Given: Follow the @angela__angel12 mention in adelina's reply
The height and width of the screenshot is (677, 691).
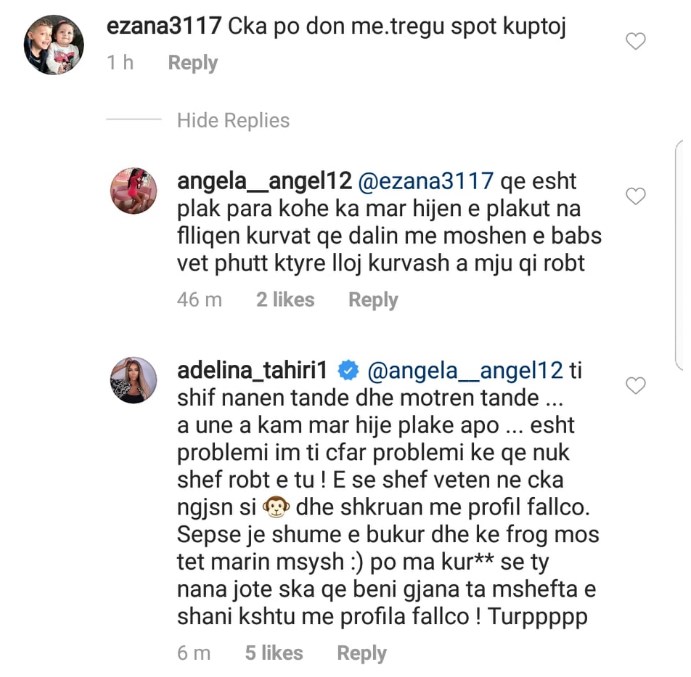Looking at the screenshot, I should 464,370.
